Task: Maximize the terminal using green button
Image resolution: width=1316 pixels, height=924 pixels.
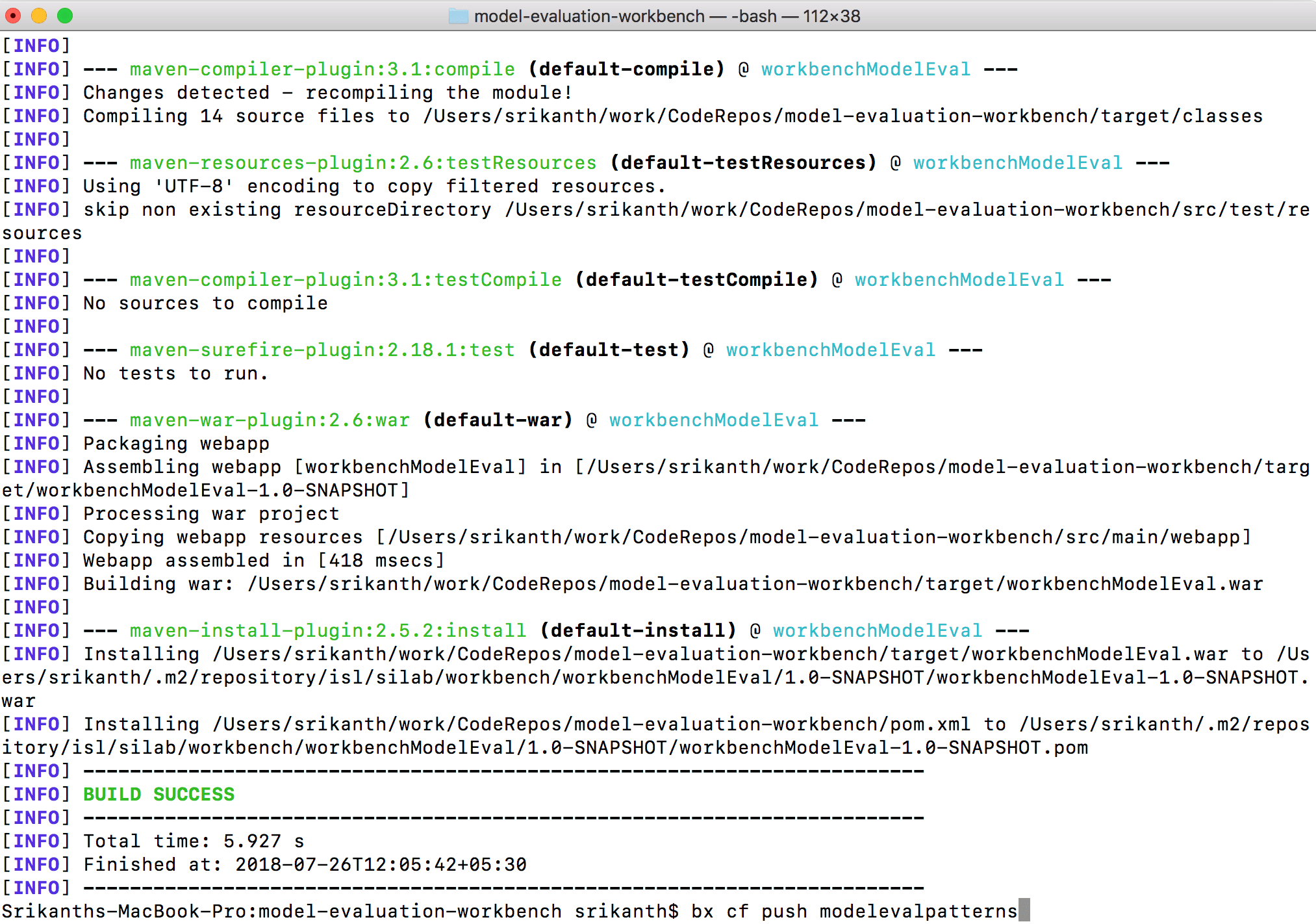Action: click(65, 16)
